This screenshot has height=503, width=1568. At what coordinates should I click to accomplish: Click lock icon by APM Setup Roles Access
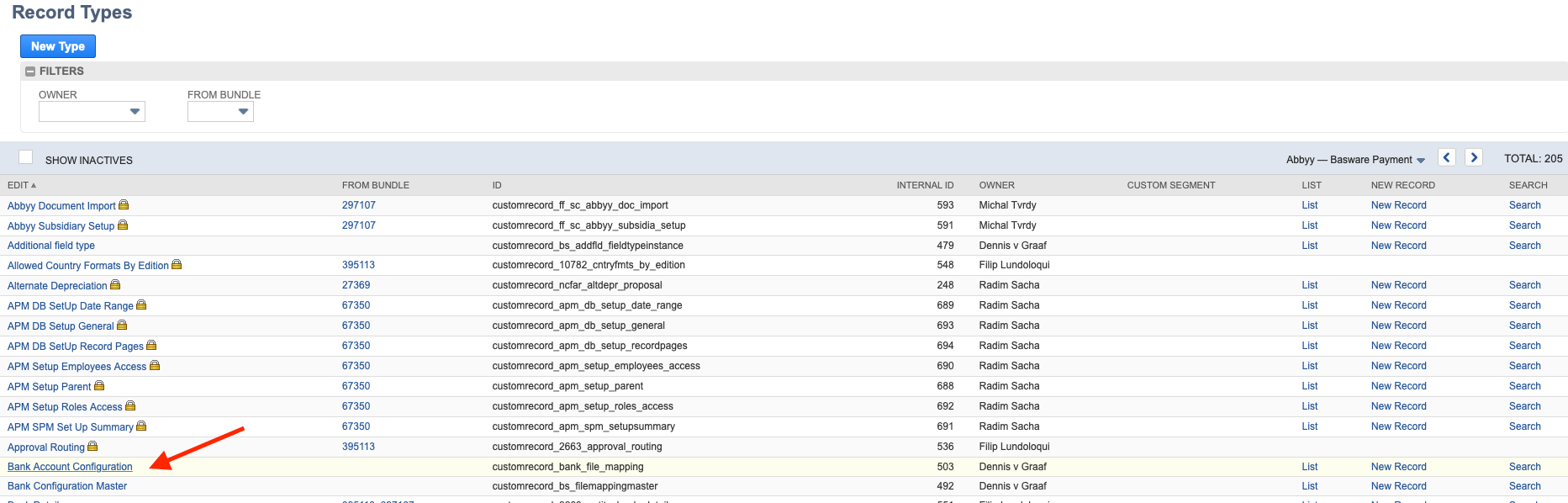(x=130, y=406)
